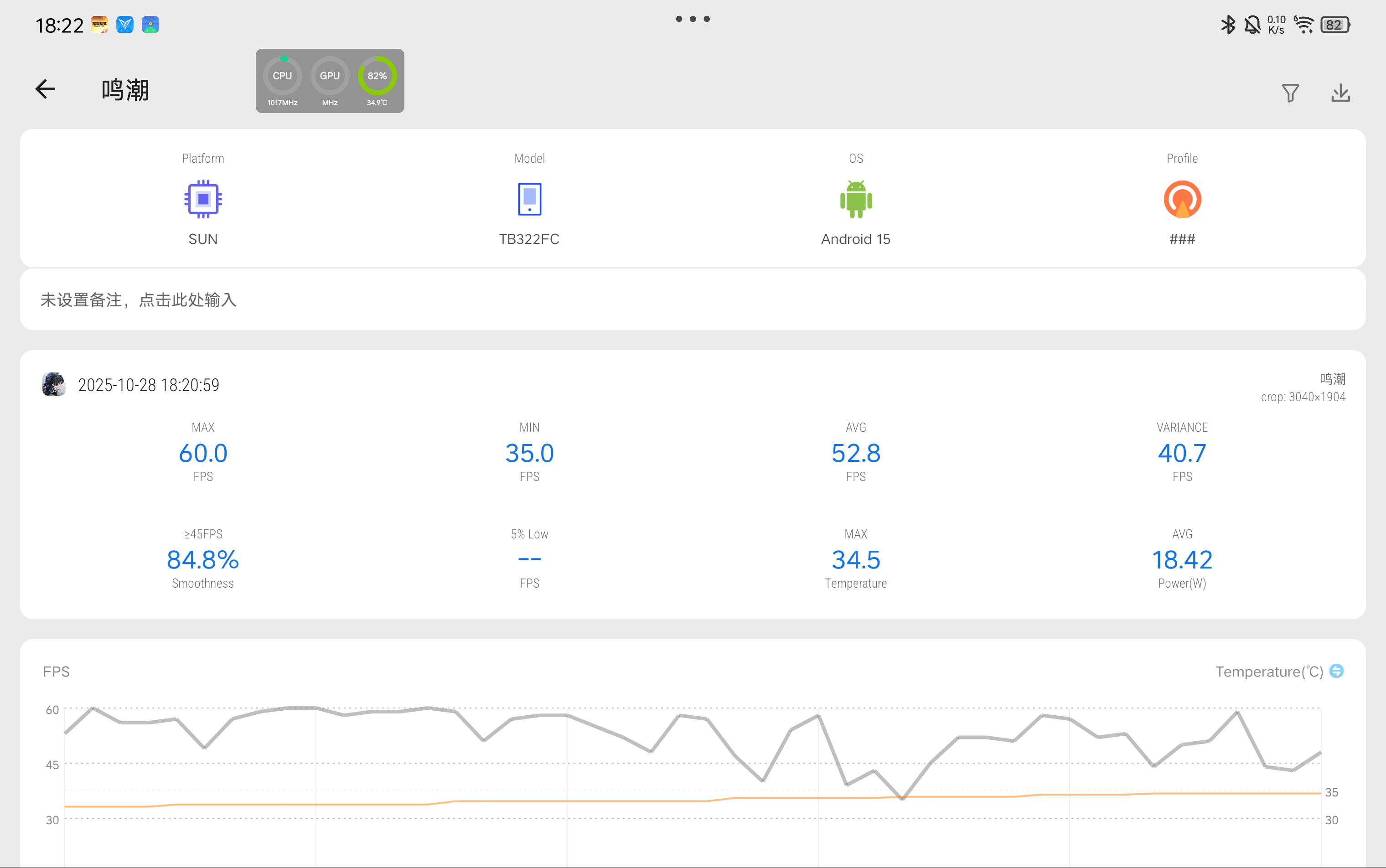Tap the Wi-Fi status icon
Screen dimensions: 1386x868
(1304, 25)
